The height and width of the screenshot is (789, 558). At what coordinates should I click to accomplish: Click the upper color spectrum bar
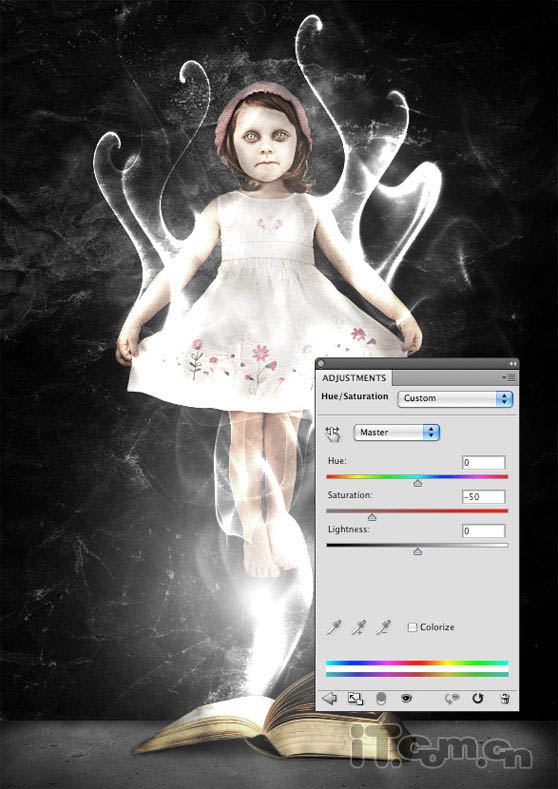[417, 663]
